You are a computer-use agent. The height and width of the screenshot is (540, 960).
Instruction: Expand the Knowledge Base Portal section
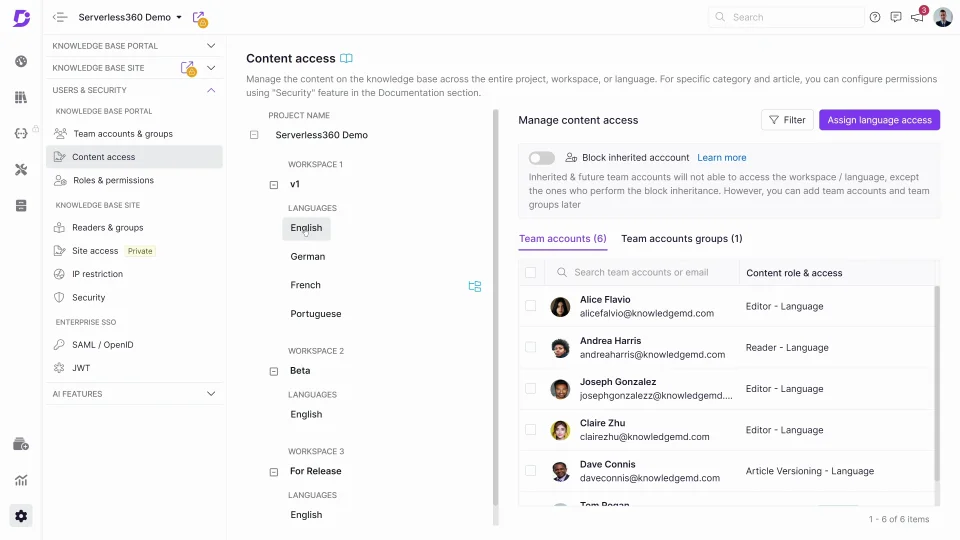click(211, 46)
